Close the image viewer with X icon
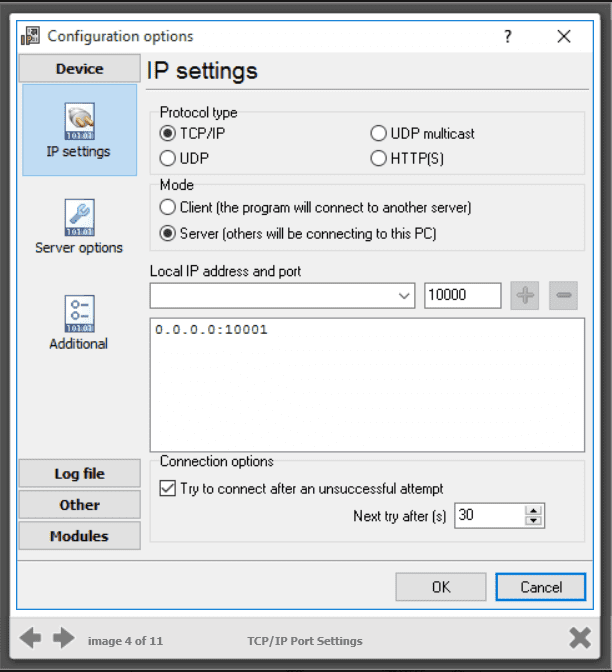This screenshot has width=612, height=672. pos(579,638)
